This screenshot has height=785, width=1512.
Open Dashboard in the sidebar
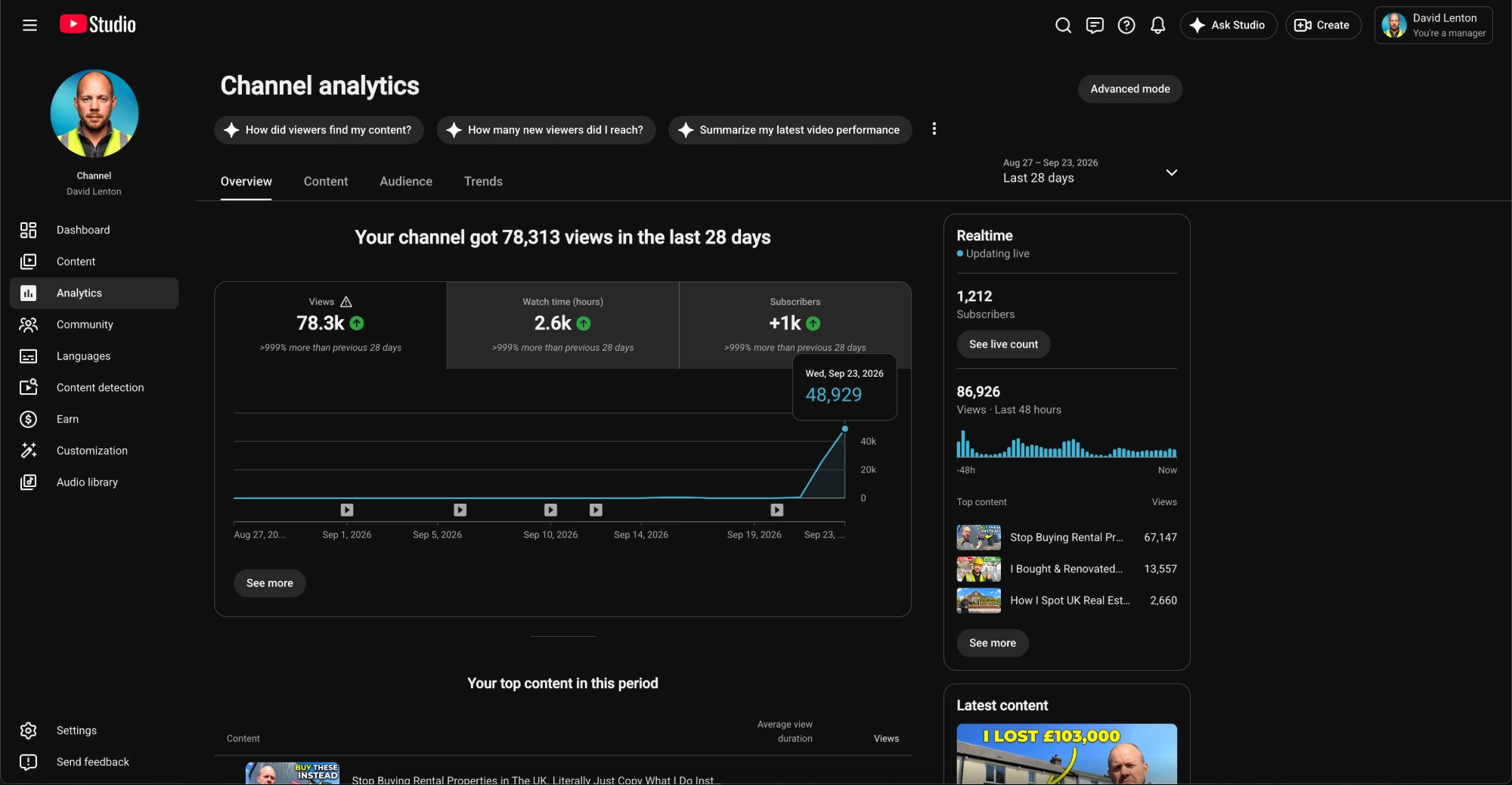[94, 230]
